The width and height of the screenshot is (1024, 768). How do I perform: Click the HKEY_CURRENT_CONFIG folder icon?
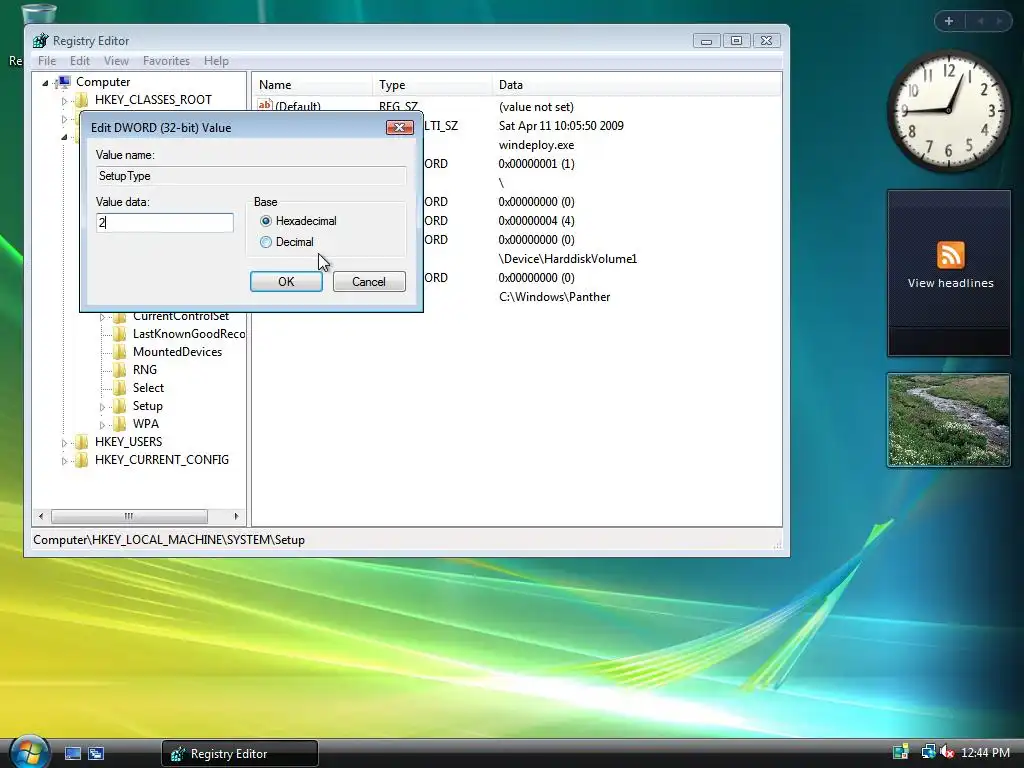tap(82, 460)
